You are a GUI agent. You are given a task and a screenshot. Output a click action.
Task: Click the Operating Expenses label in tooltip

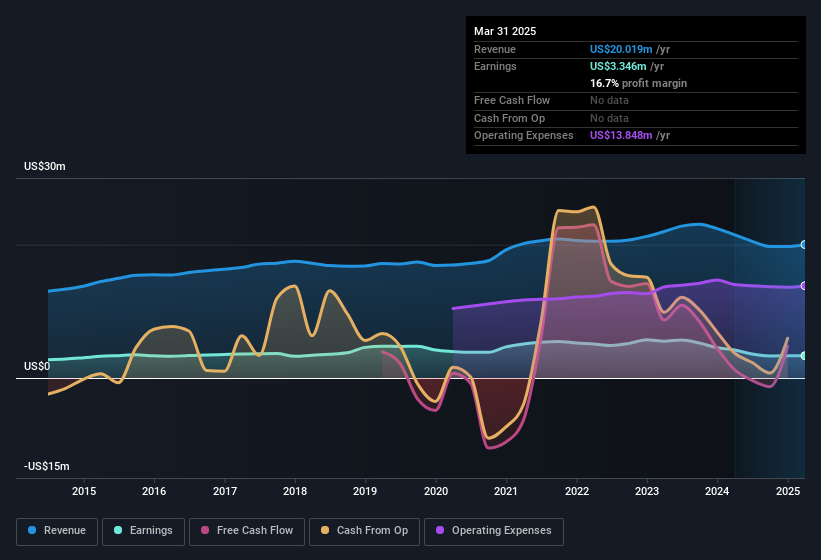524,136
